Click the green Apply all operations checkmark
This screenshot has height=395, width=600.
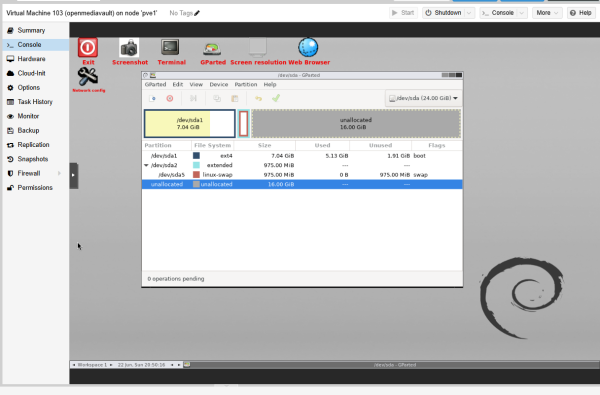coord(276,98)
